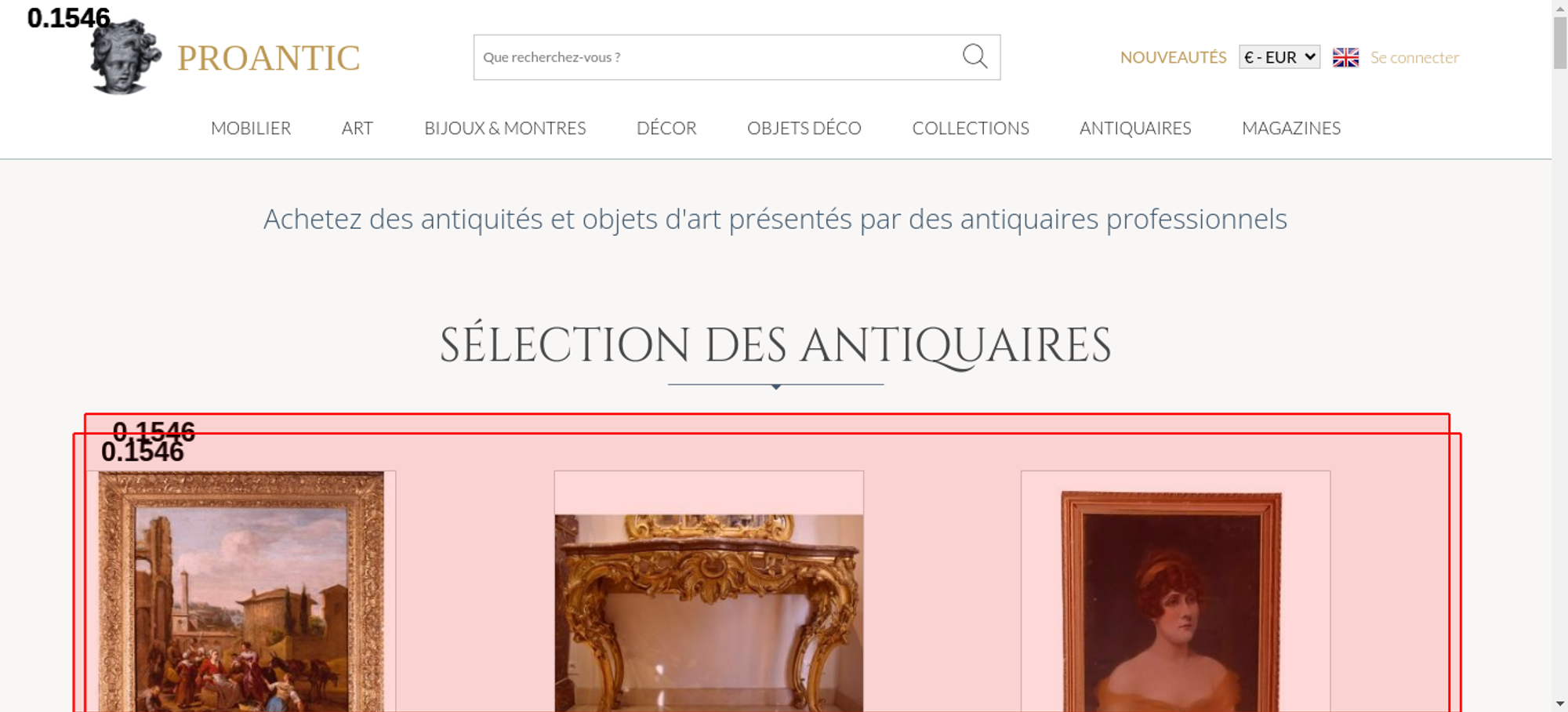Click the scrollbar down arrow
Image resolution: width=1568 pixels, height=712 pixels.
1560,703
